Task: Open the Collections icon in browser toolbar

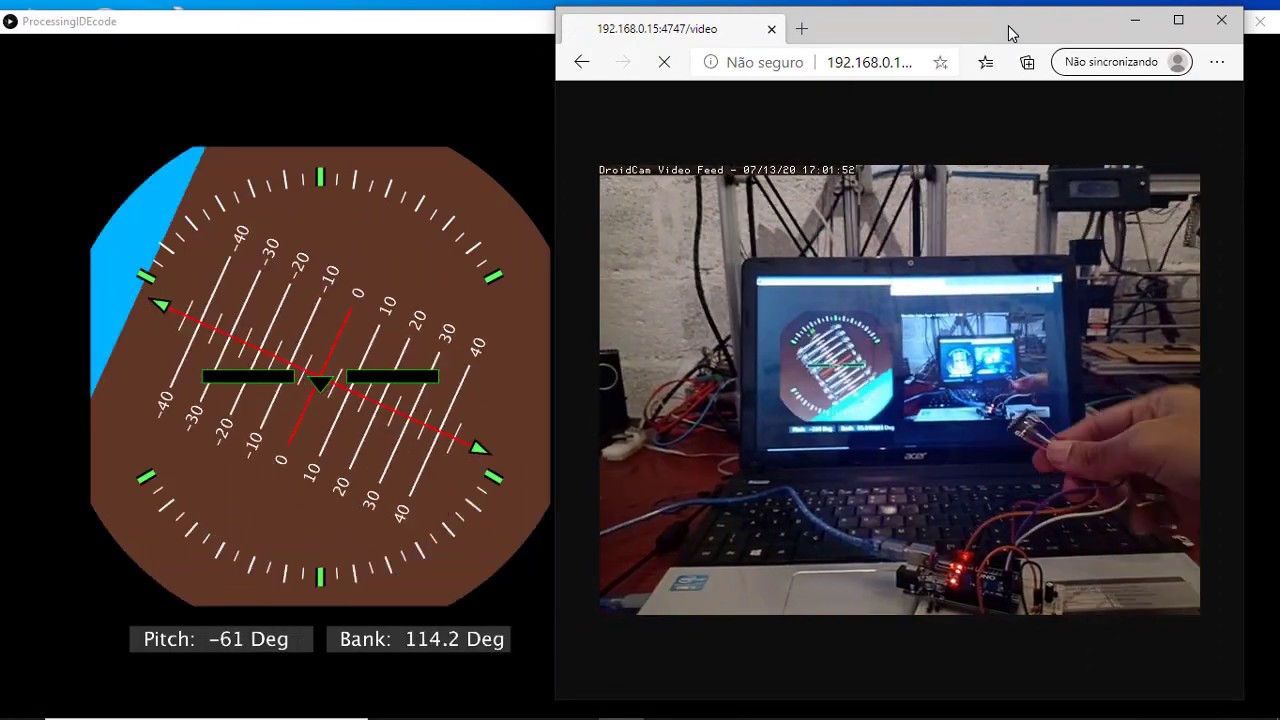Action: coord(1027,62)
